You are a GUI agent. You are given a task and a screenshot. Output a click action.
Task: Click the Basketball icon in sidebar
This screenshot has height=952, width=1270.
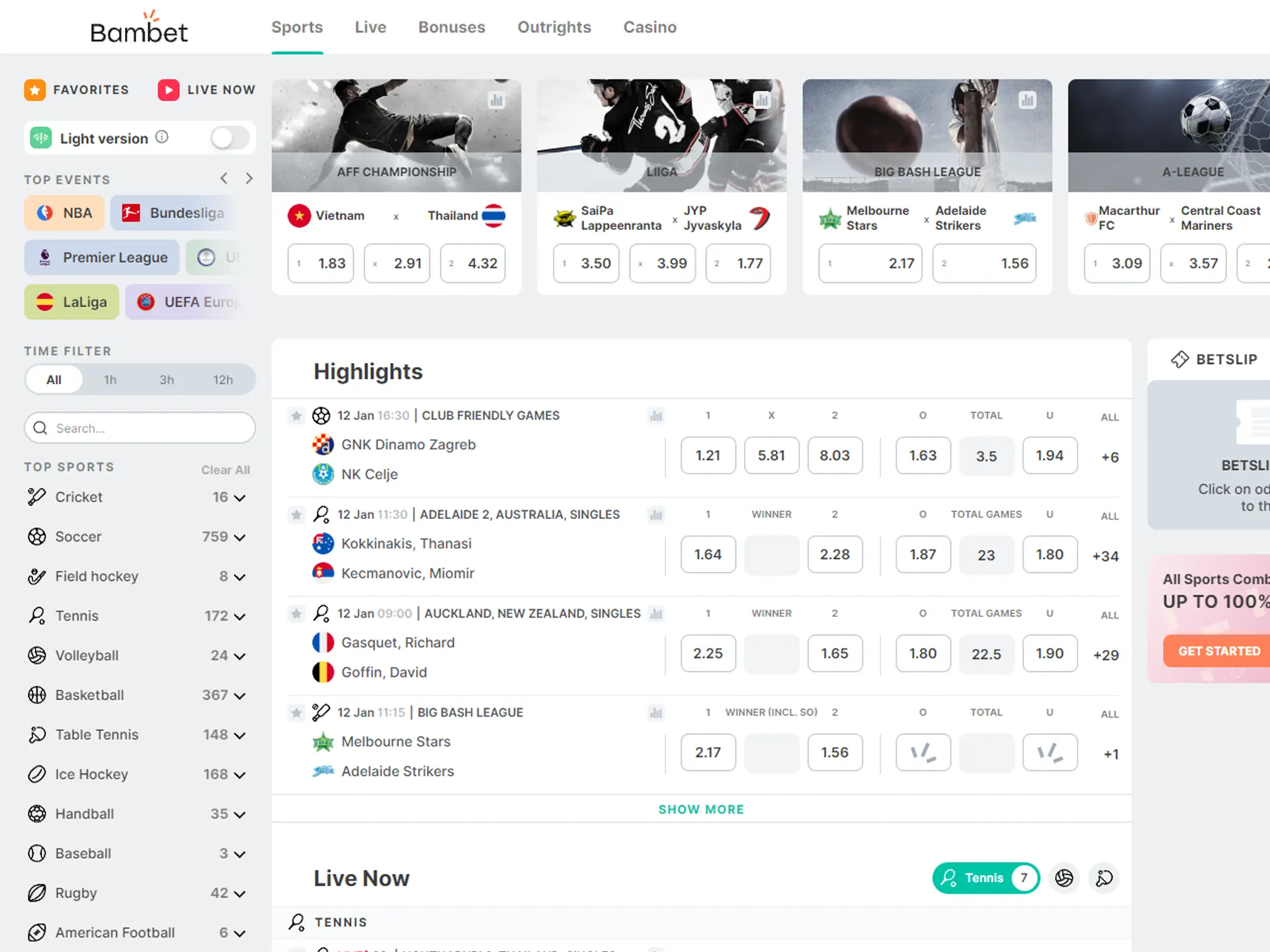tap(37, 695)
